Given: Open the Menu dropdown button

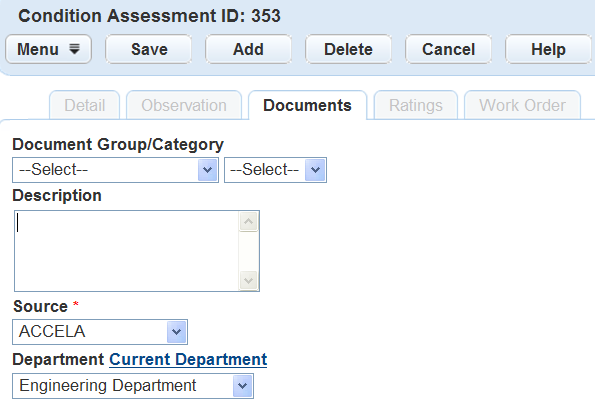Looking at the screenshot, I should 49,49.
